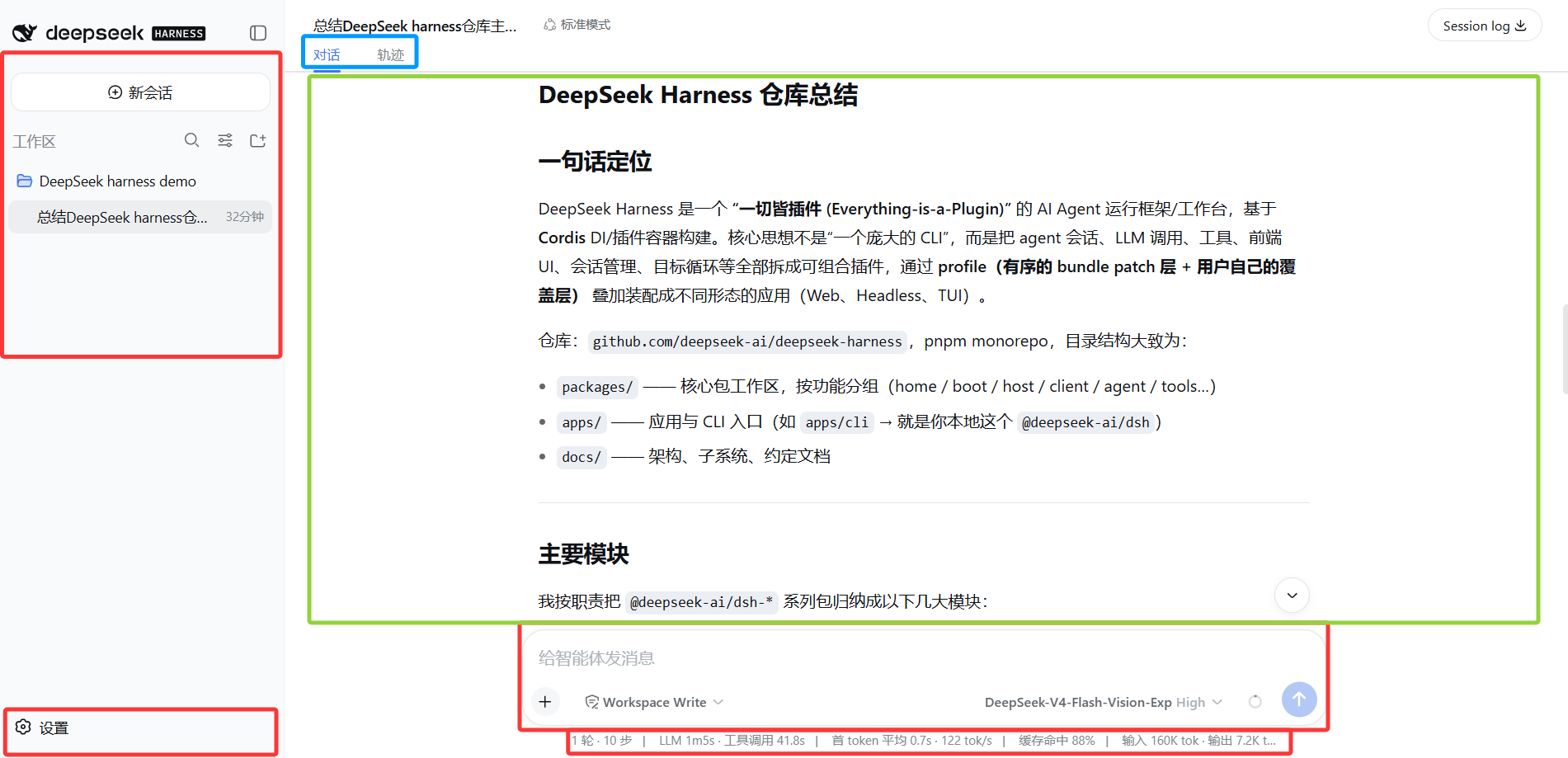Screen dimensions: 1568x758
Task: Click the 32分钟 timestamp
Action: pyautogui.click(x=245, y=217)
